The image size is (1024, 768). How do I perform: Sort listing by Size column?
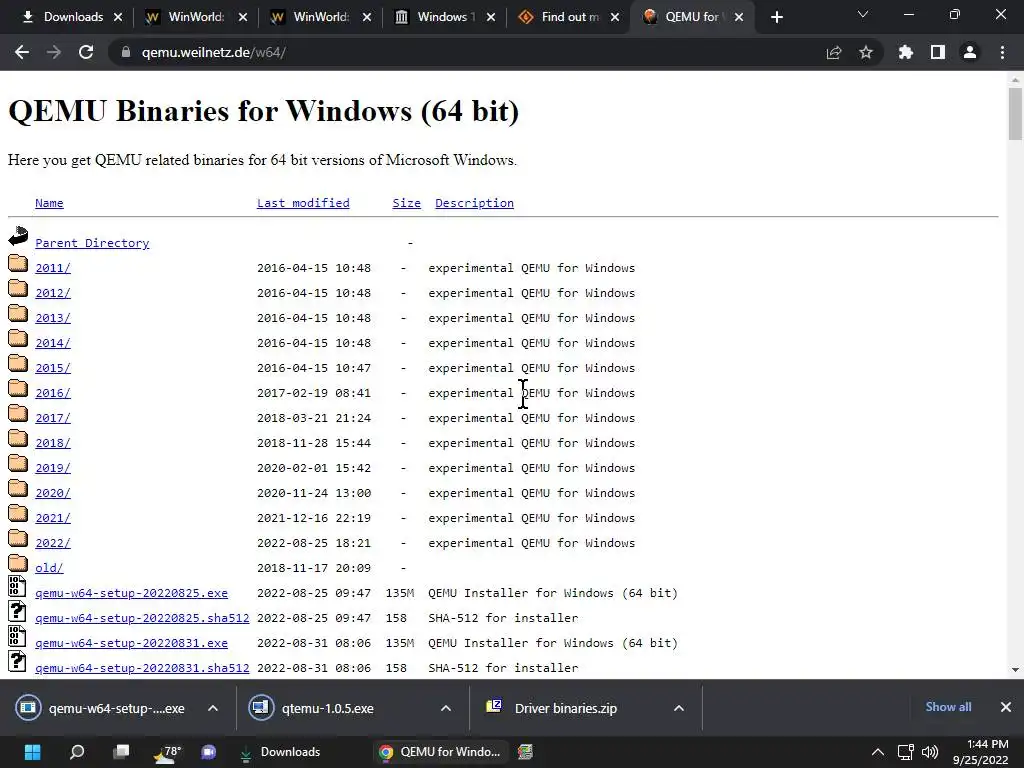click(x=406, y=203)
